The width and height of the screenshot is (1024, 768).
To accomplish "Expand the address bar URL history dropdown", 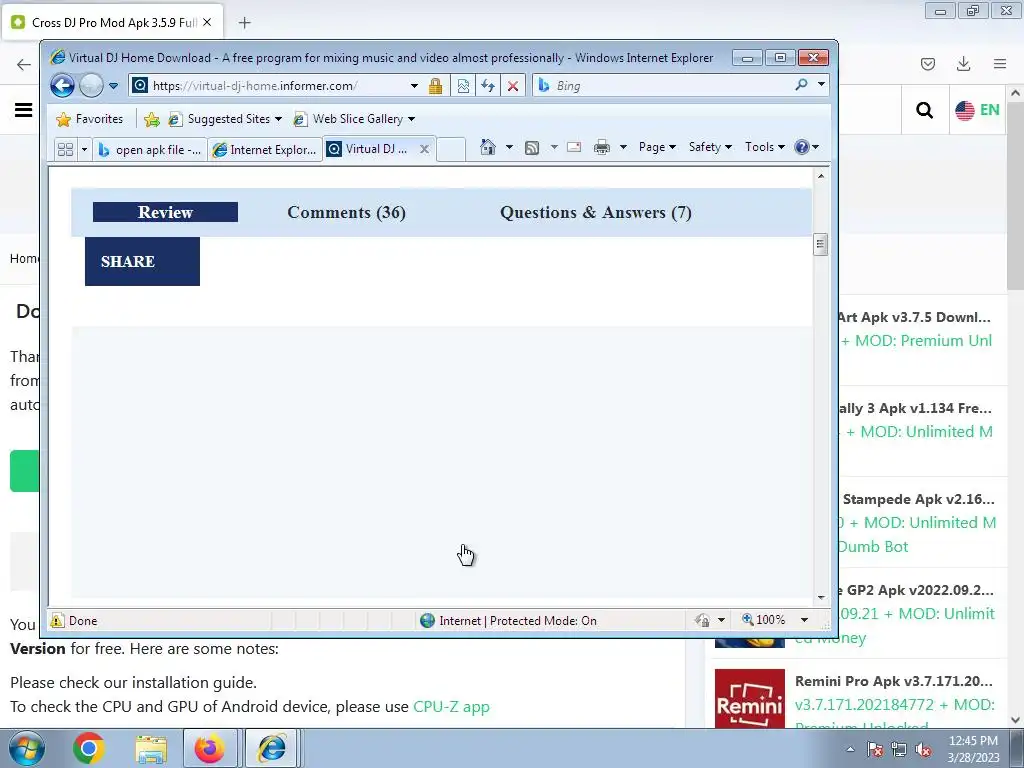I will (414, 86).
